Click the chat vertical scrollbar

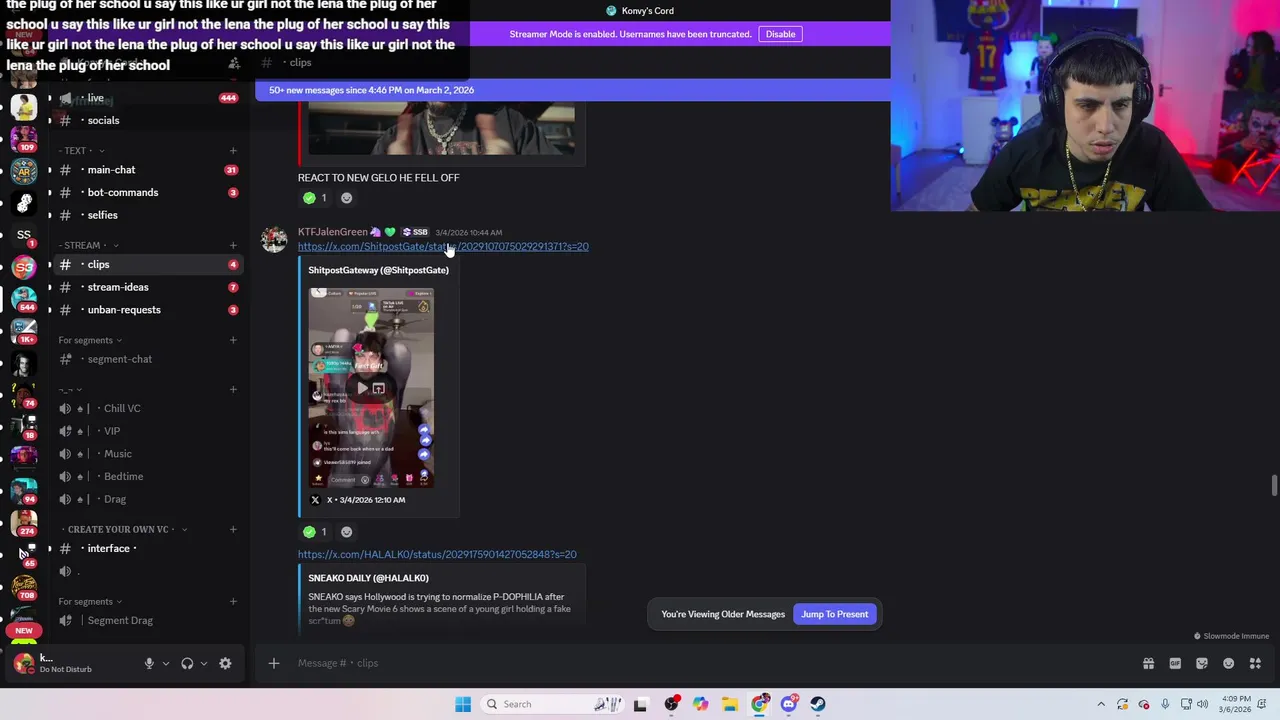click(1274, 486)
